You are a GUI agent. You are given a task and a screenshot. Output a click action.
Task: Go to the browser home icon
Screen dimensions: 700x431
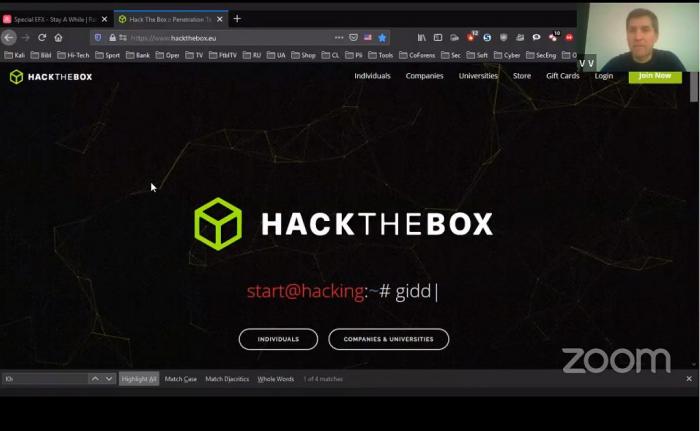click(x=58, y=37)
